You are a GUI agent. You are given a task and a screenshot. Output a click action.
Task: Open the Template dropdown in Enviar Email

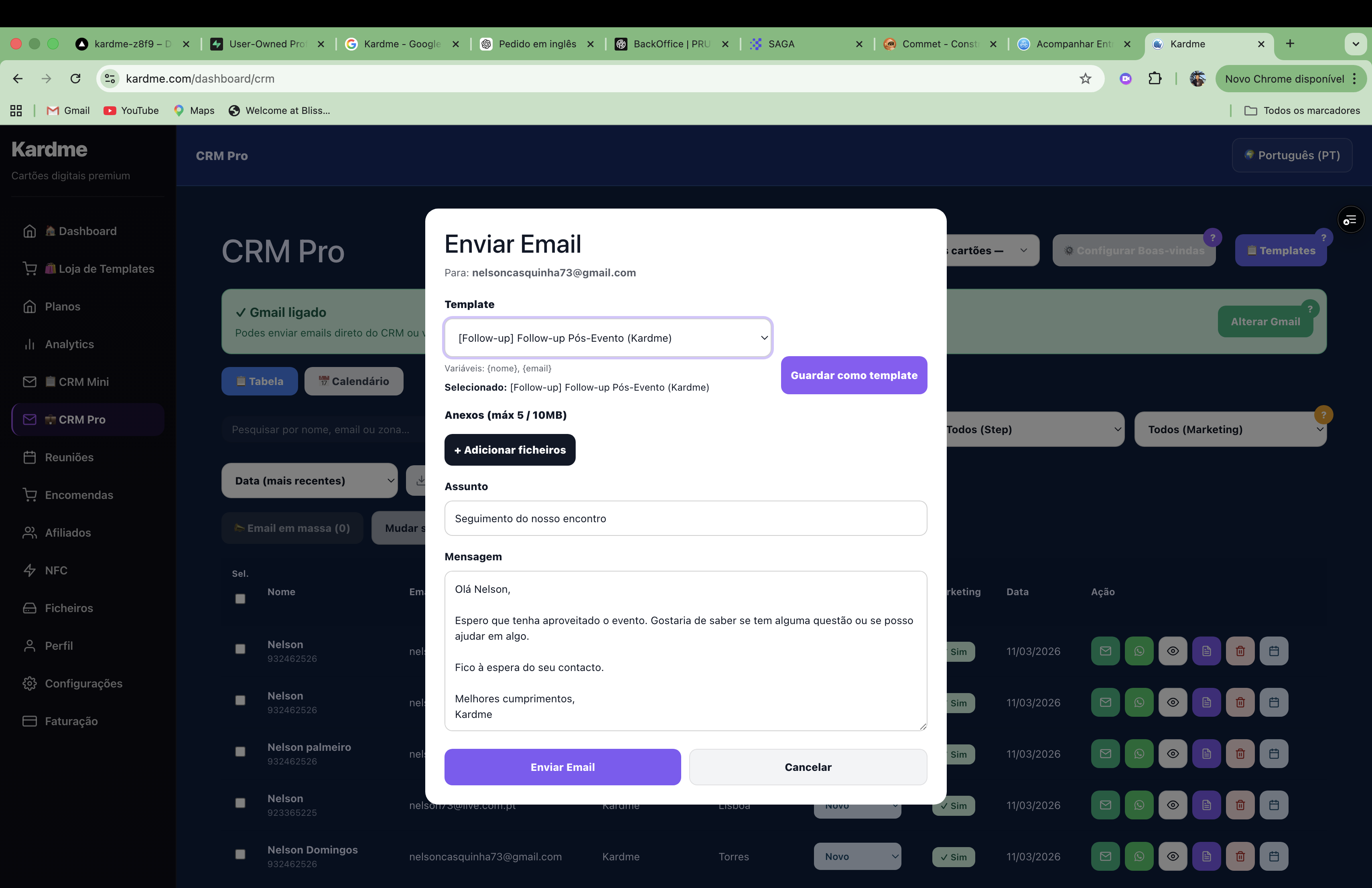tap(608, 338)
